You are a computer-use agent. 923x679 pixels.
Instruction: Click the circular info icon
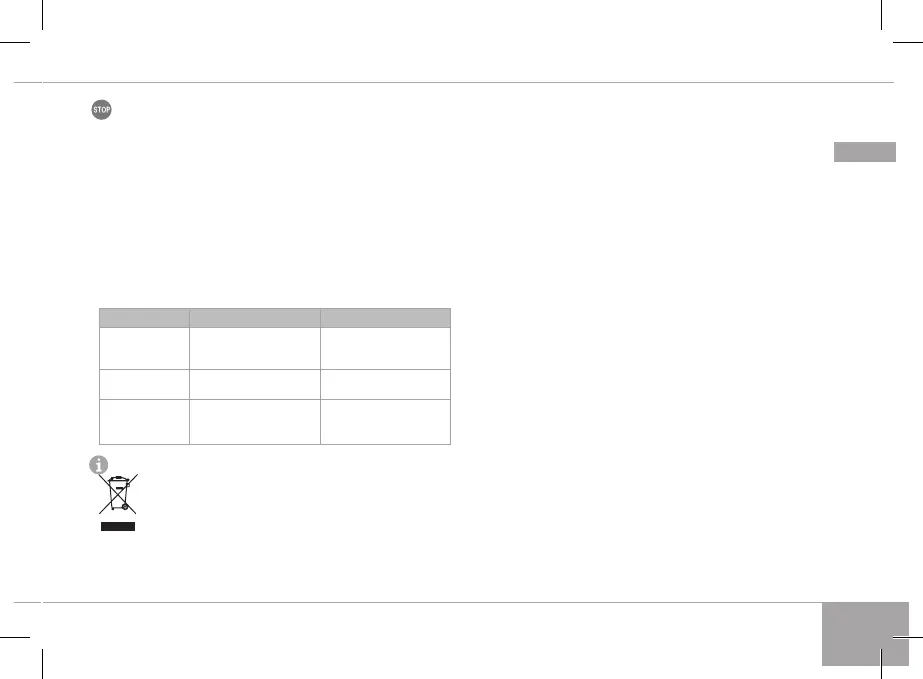tap(99, 464)
